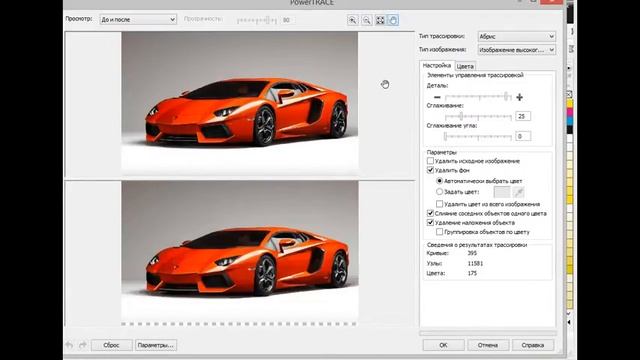This screenshot has width=640, height=360.
Task: Select Автоматически выбрать цвет radio
Action: point(439,180)
